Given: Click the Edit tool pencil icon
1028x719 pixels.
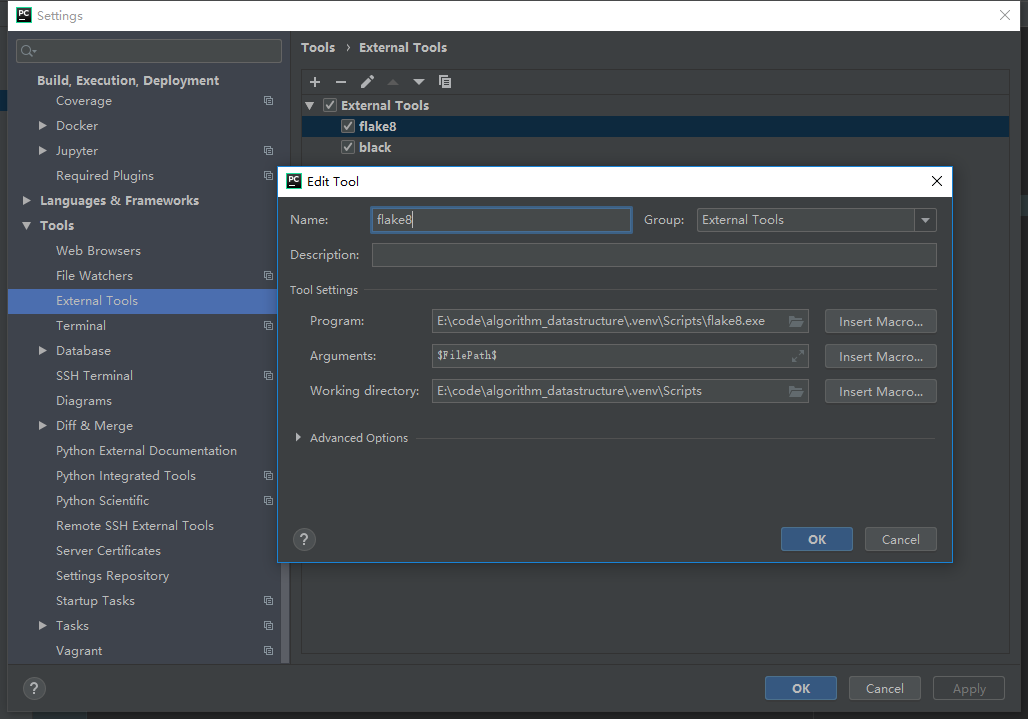Looking at the screenshot, I should pos(367,82).
